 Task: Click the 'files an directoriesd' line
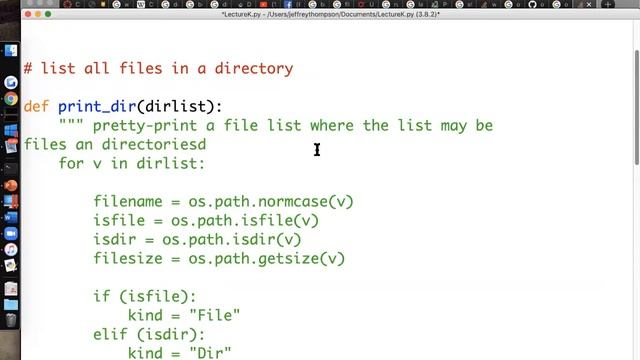point(115,144)
